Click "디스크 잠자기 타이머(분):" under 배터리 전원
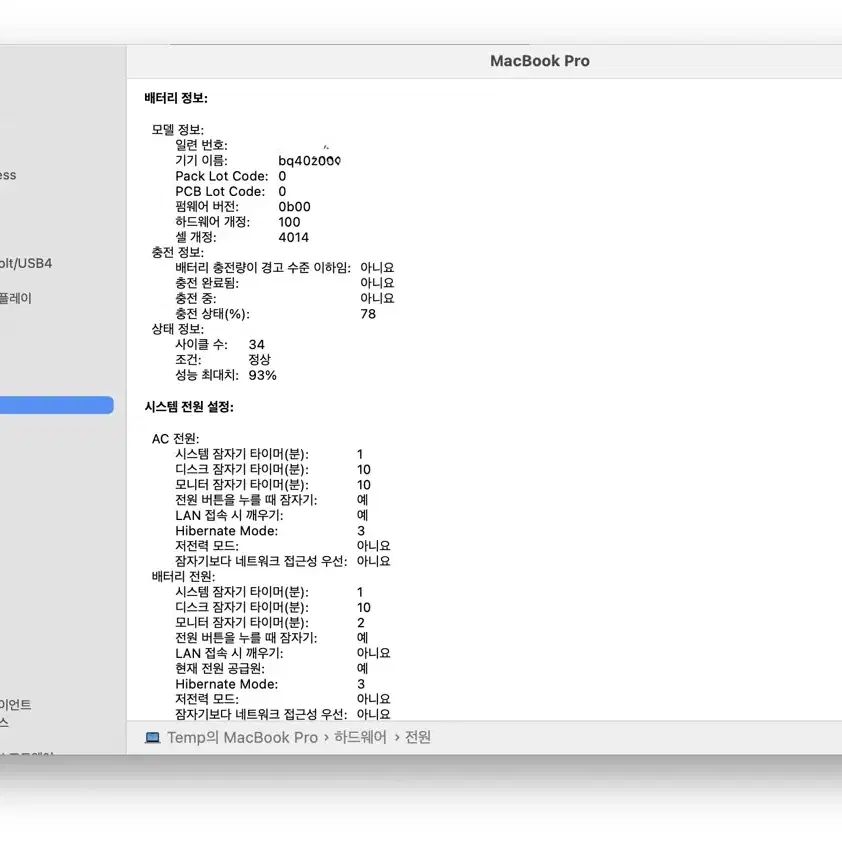This screenshot has width=842, height=842. (242, 607)
